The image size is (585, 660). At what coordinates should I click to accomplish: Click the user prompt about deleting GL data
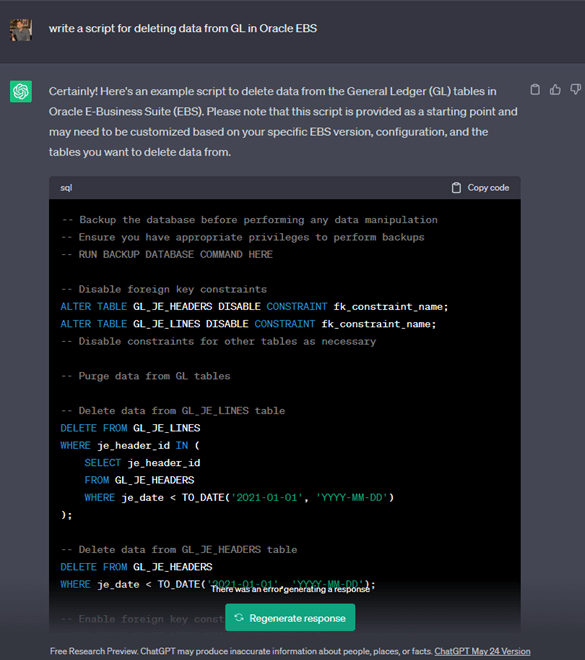pos(183,28)
